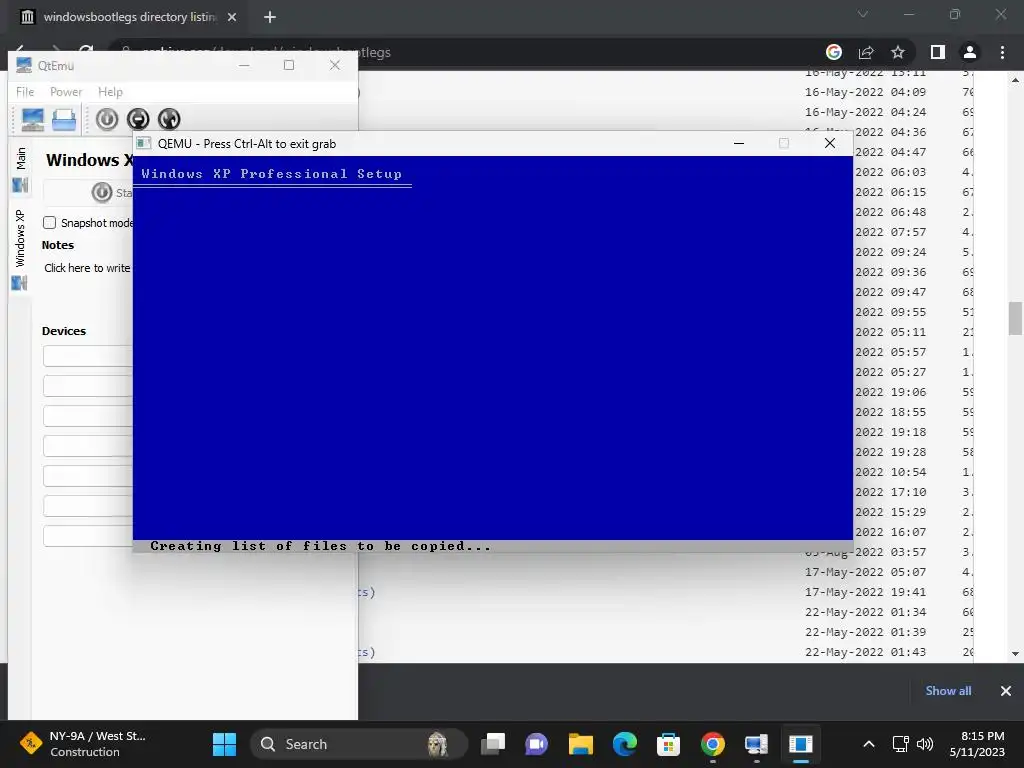Click the notes field 'Click here to write'
Viewport: 1024px width, 768px height.
88,268
